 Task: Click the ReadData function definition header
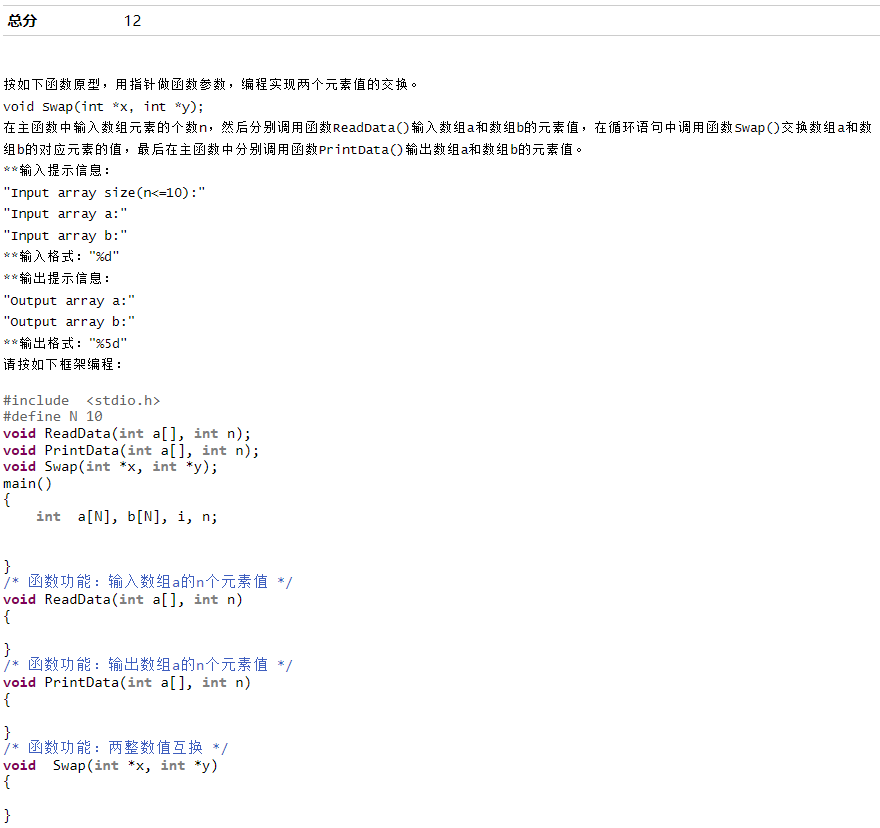click(123, 600)
